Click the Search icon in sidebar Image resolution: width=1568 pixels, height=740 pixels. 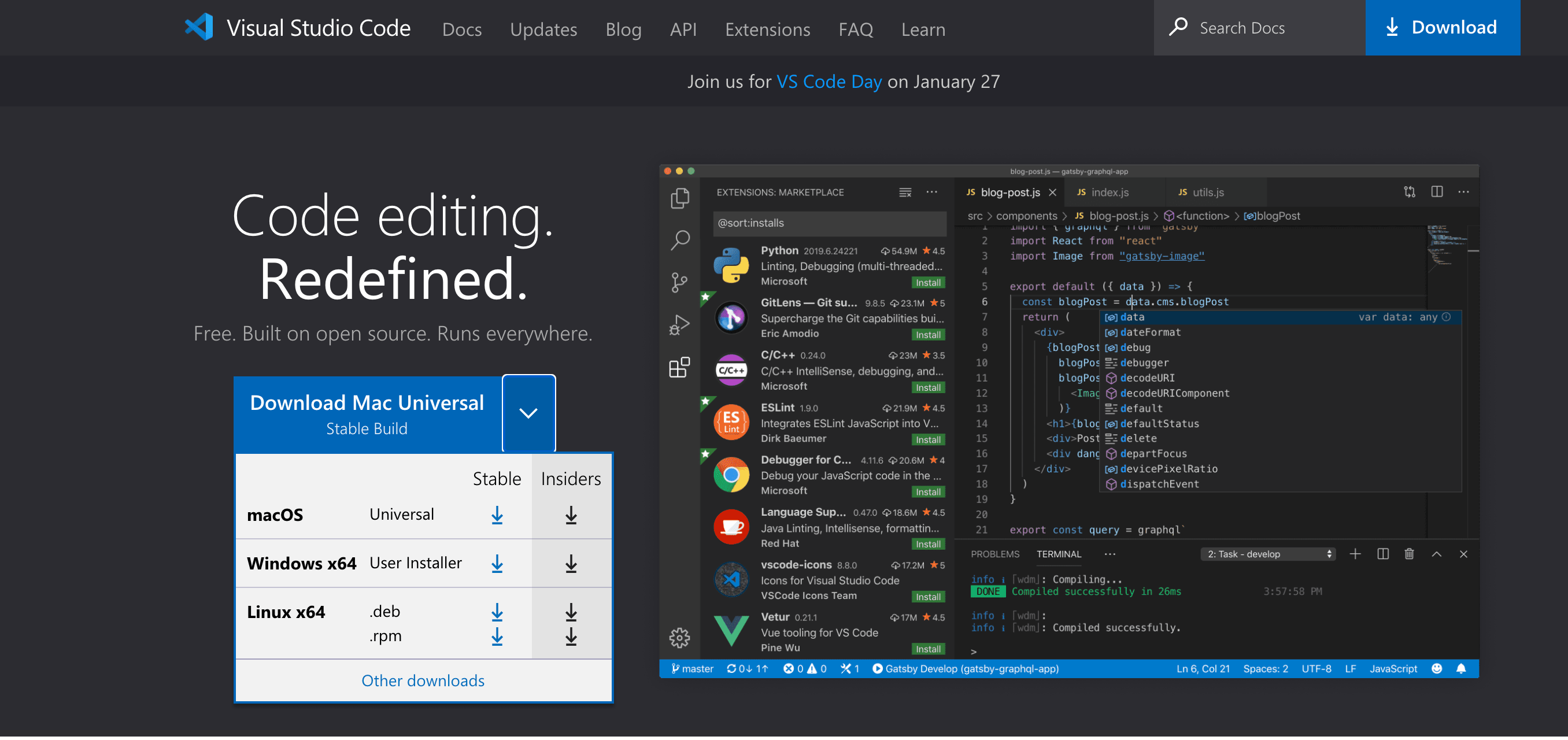pos(680,239)
